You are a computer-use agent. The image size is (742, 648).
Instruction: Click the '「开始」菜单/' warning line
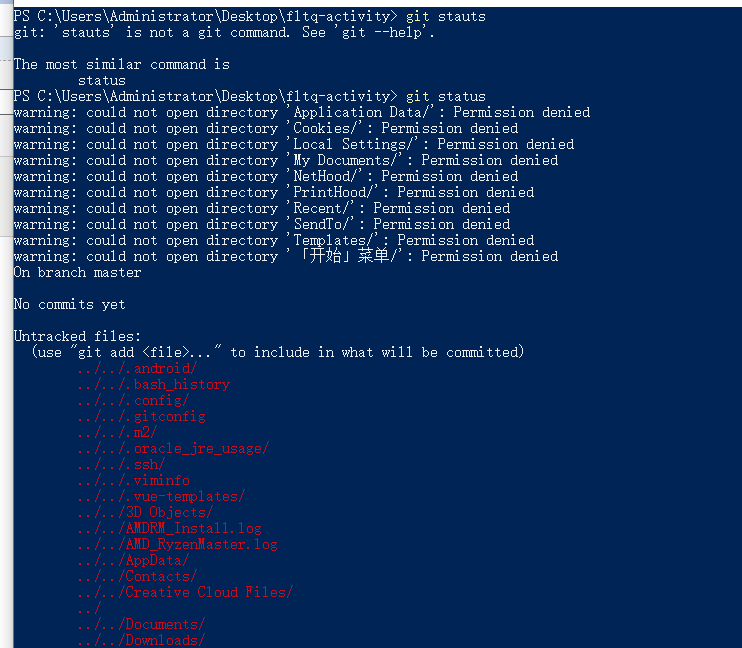tap(286, 257)
